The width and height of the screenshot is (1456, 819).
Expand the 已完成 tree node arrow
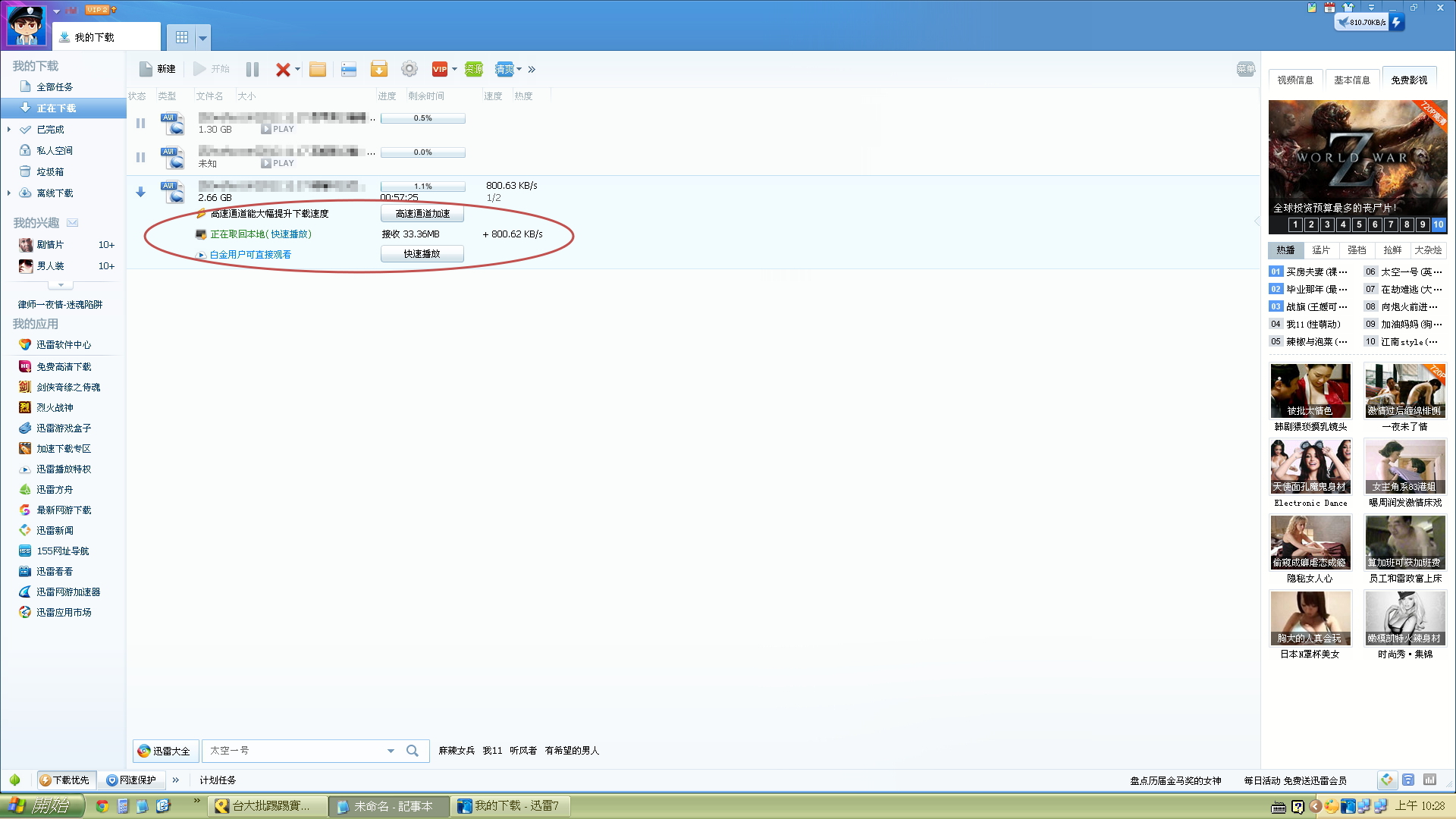(x=9, y=130)
